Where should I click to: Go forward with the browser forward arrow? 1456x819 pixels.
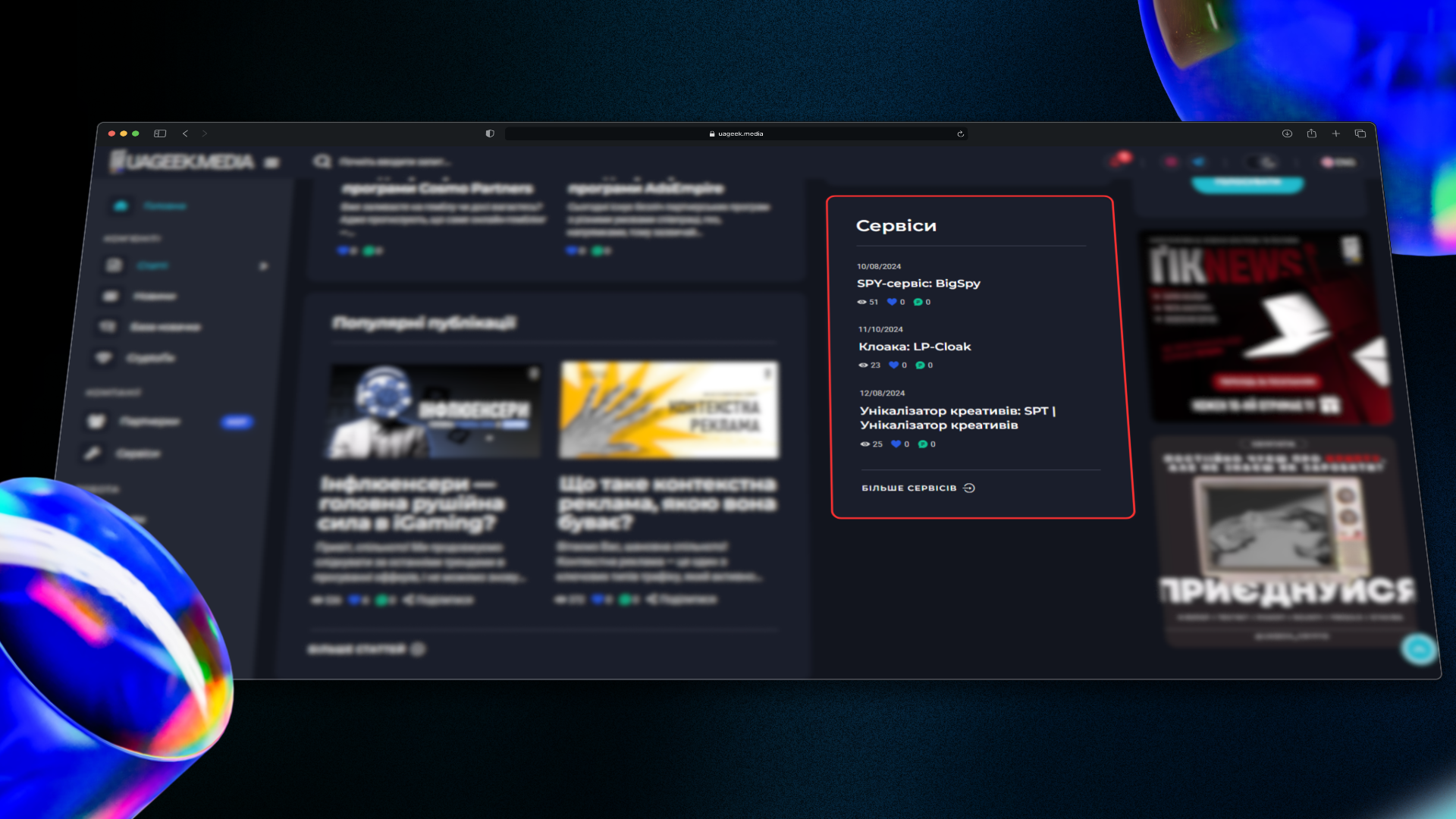[204, 133]
